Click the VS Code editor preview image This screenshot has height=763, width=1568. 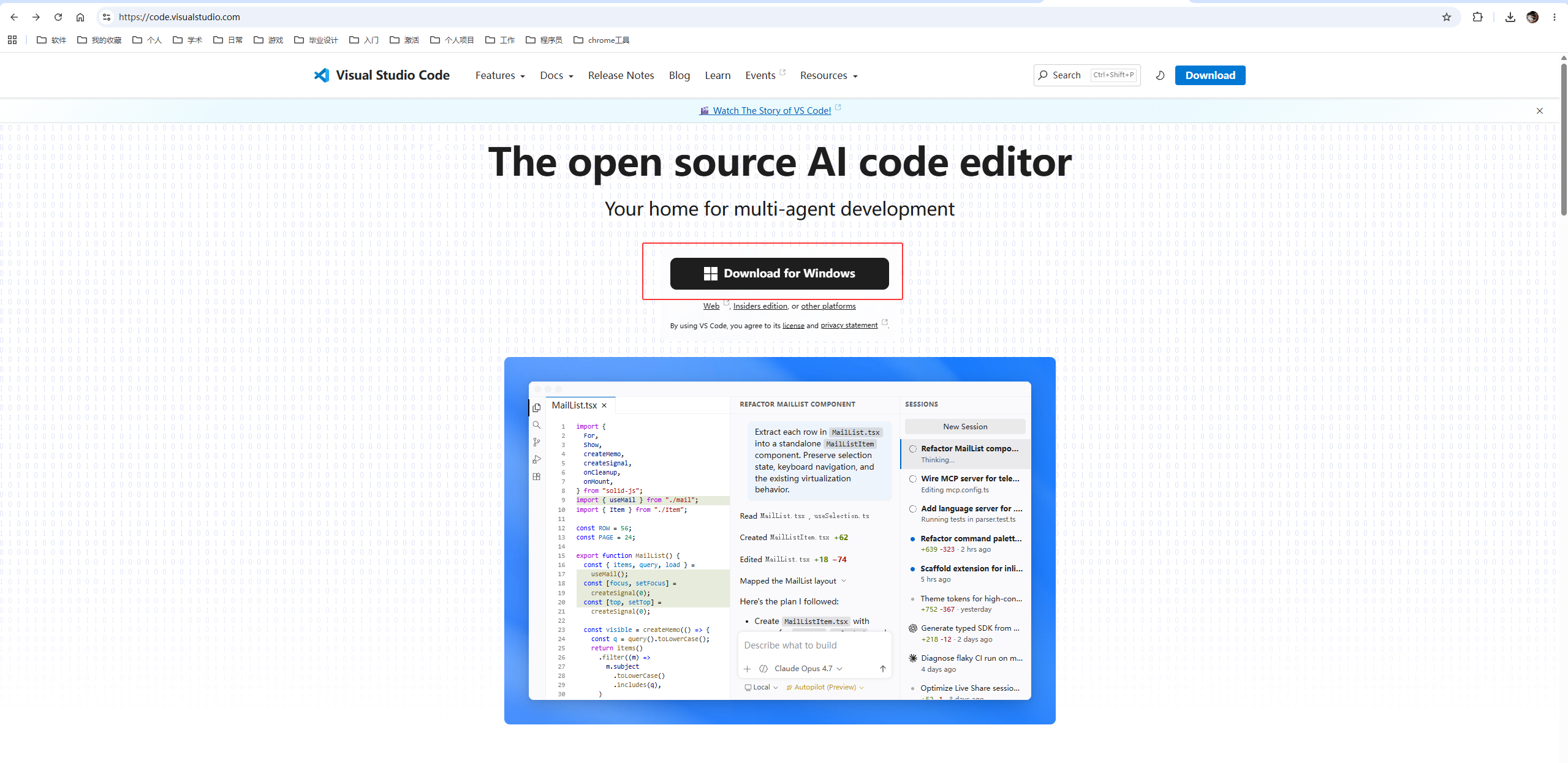pyautogui.click(x=779, y=540)
